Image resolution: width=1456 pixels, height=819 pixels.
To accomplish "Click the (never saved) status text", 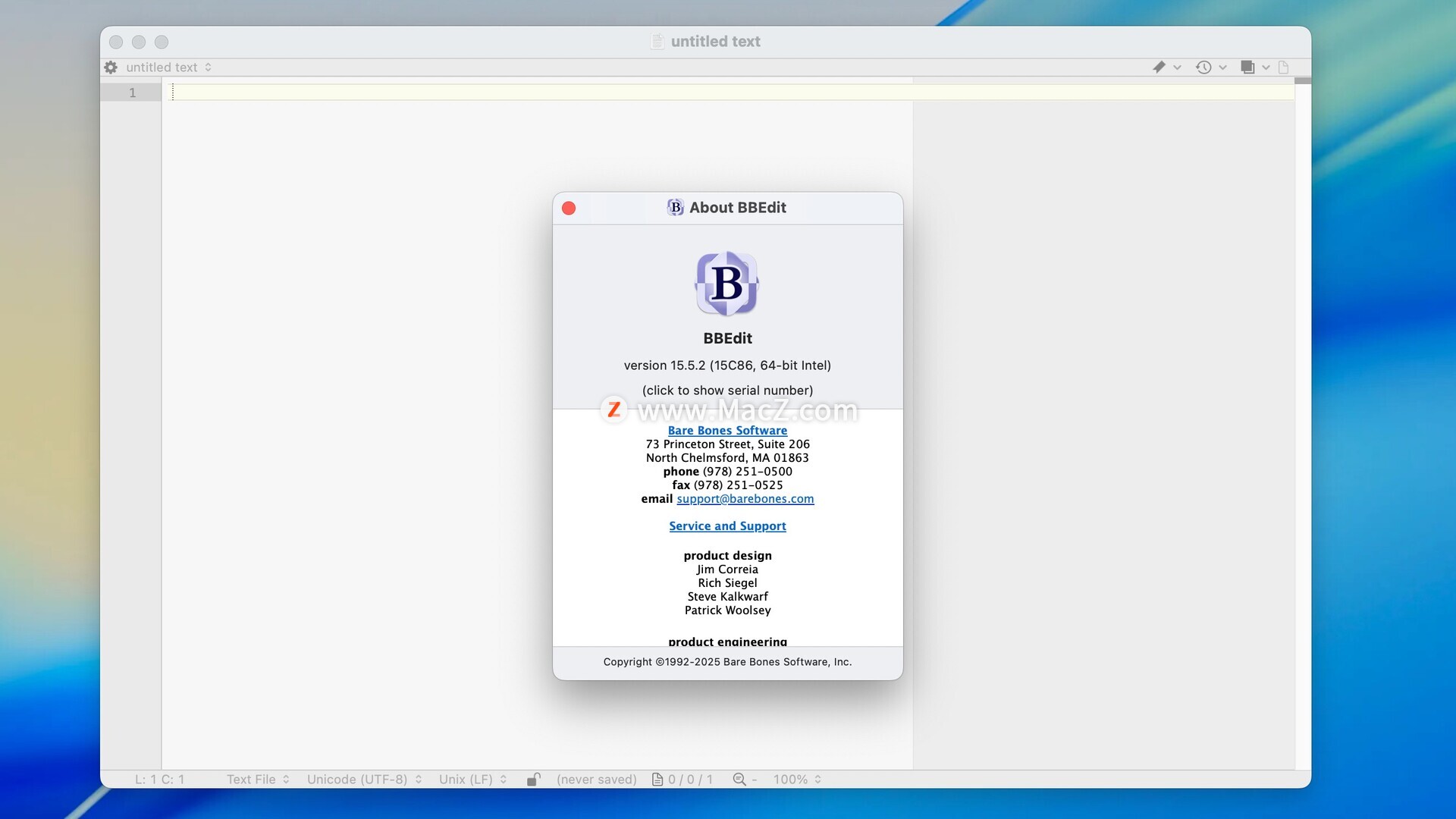I will [596, 780].
